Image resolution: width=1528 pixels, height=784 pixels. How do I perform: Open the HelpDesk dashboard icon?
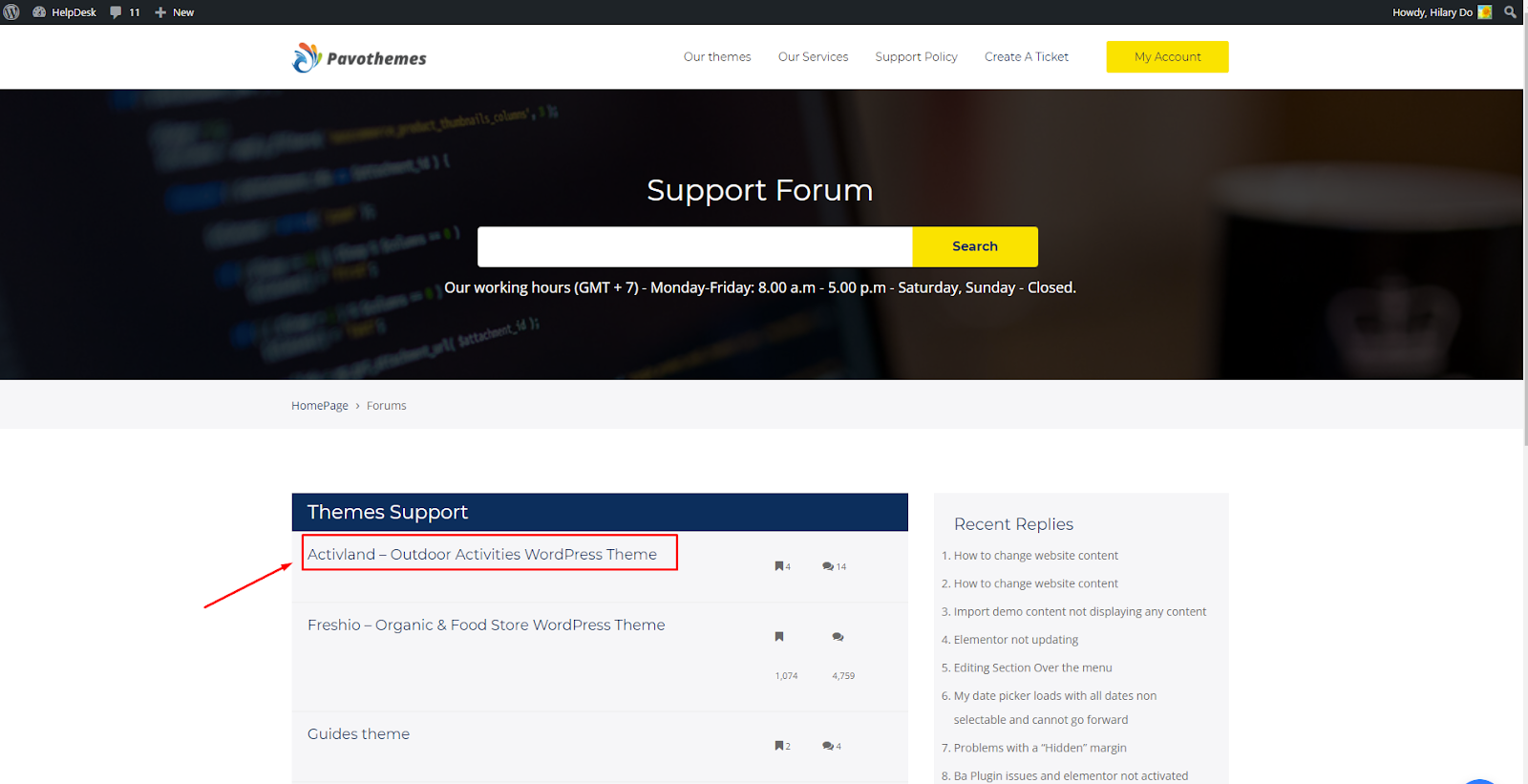click(39, 12)
